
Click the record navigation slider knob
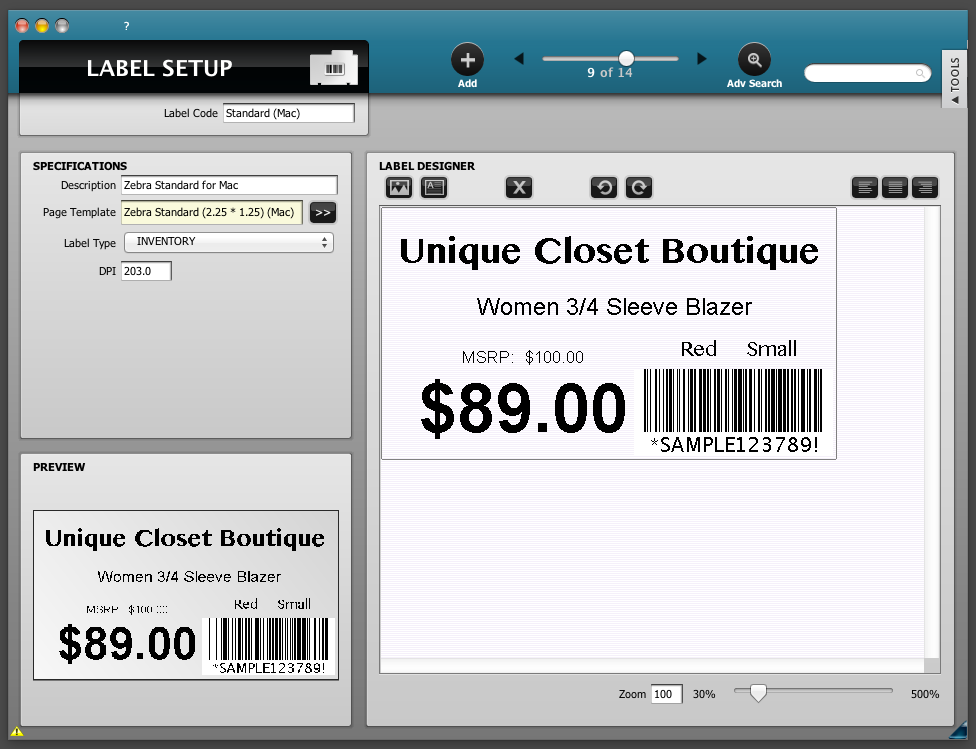coord(626,58)
